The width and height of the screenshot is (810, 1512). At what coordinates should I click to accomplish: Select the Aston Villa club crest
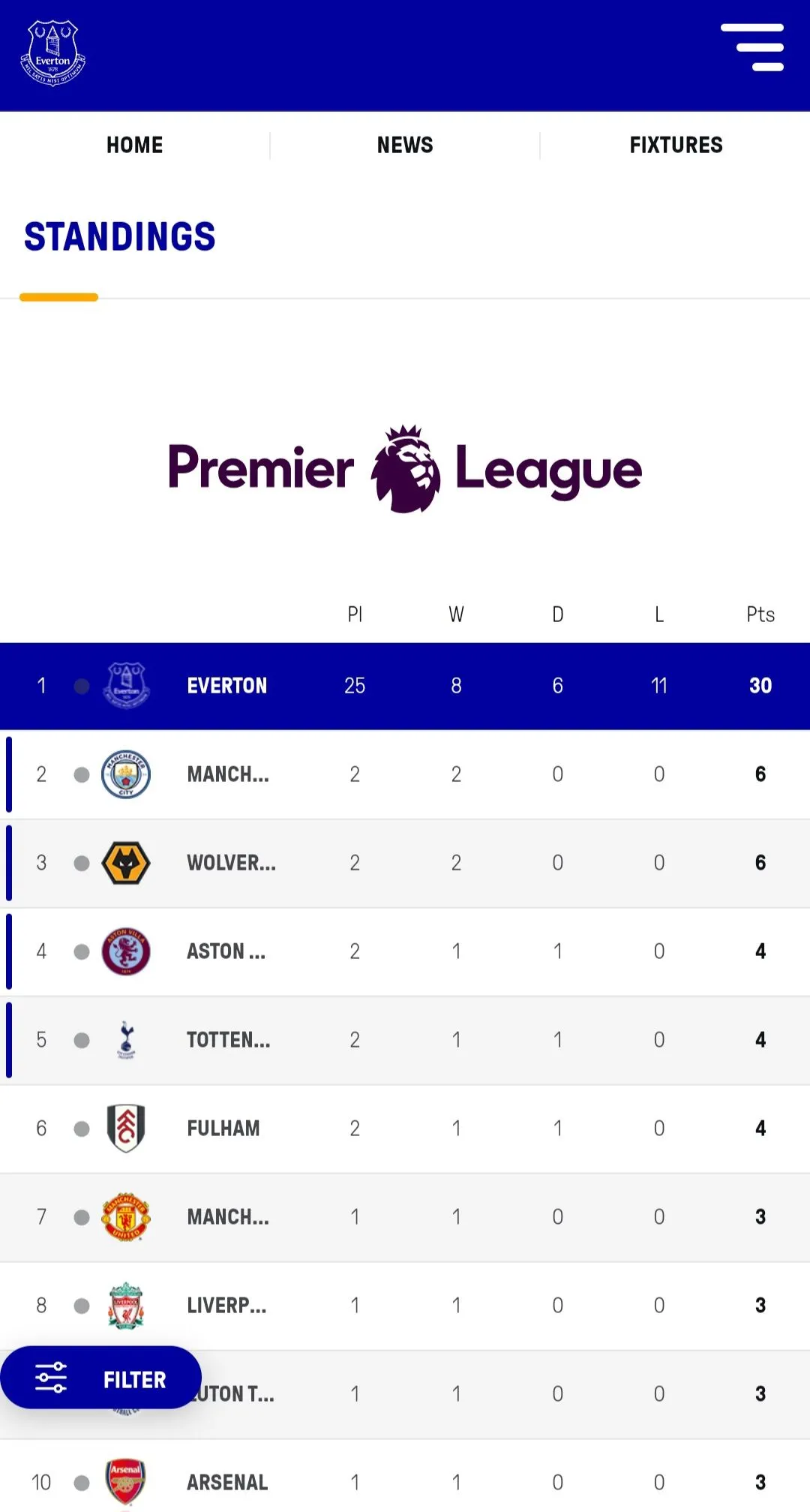coord(126,951)
